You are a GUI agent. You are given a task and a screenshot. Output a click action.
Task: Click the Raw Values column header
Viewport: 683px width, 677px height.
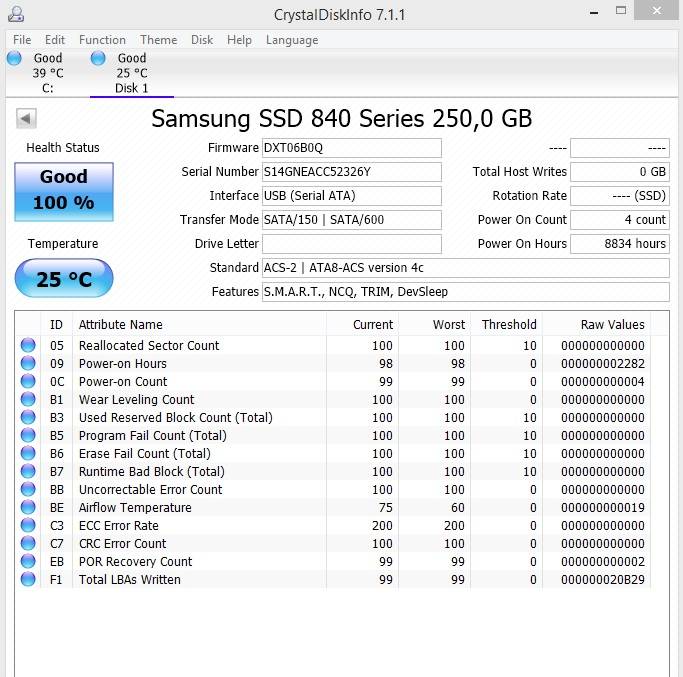point(612,325)
